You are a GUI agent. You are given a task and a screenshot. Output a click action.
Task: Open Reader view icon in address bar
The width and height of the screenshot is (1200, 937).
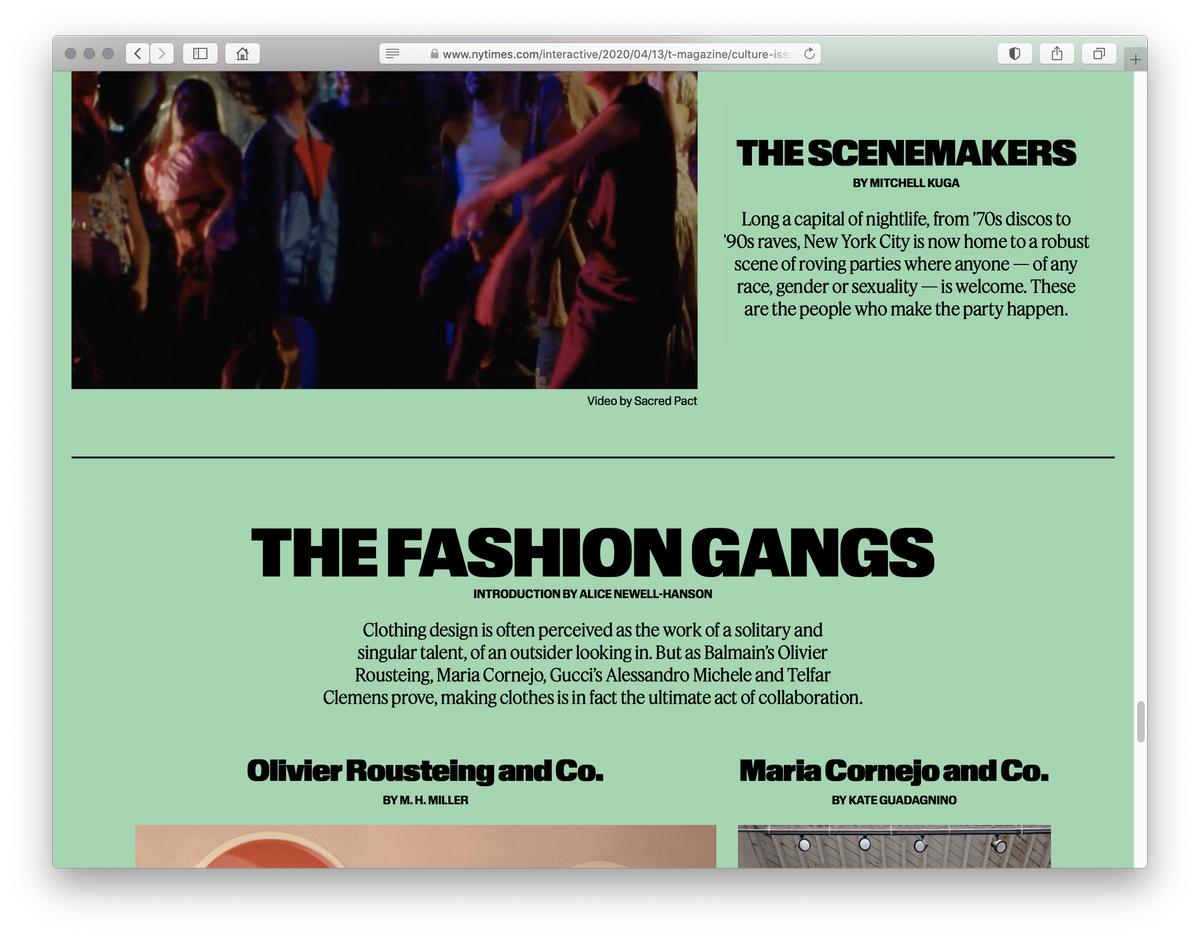coord(393,53)
